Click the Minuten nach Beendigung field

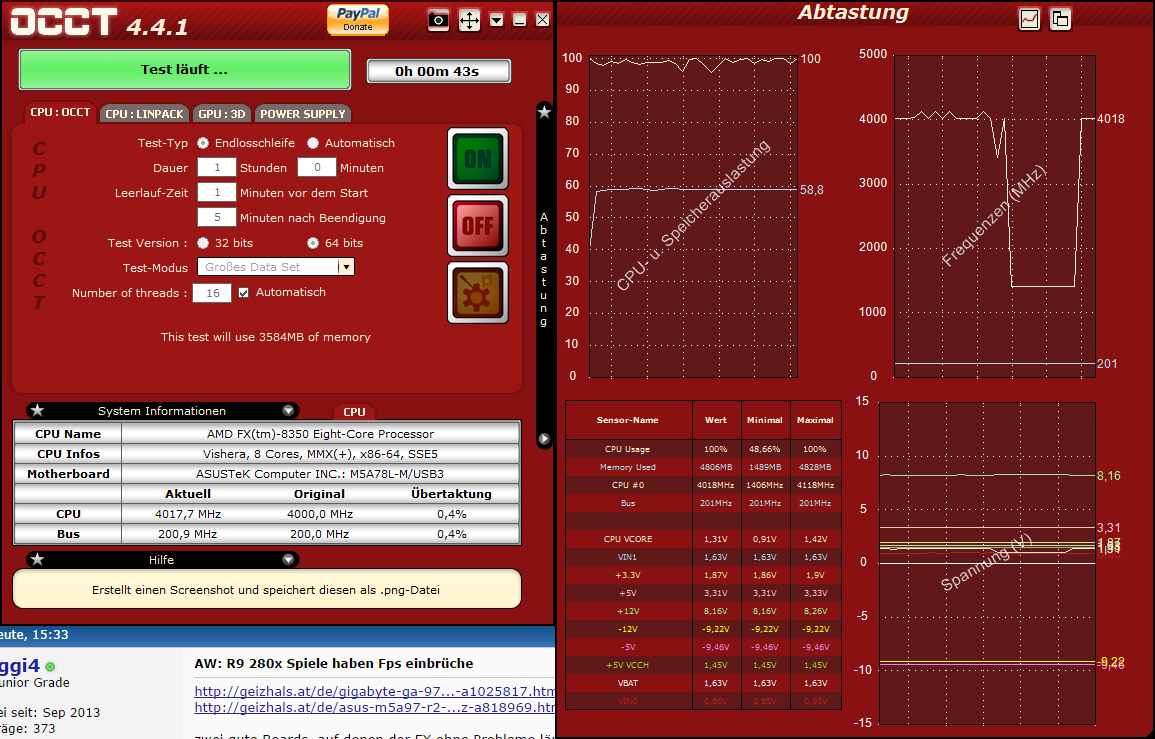[x=217, y=217]
